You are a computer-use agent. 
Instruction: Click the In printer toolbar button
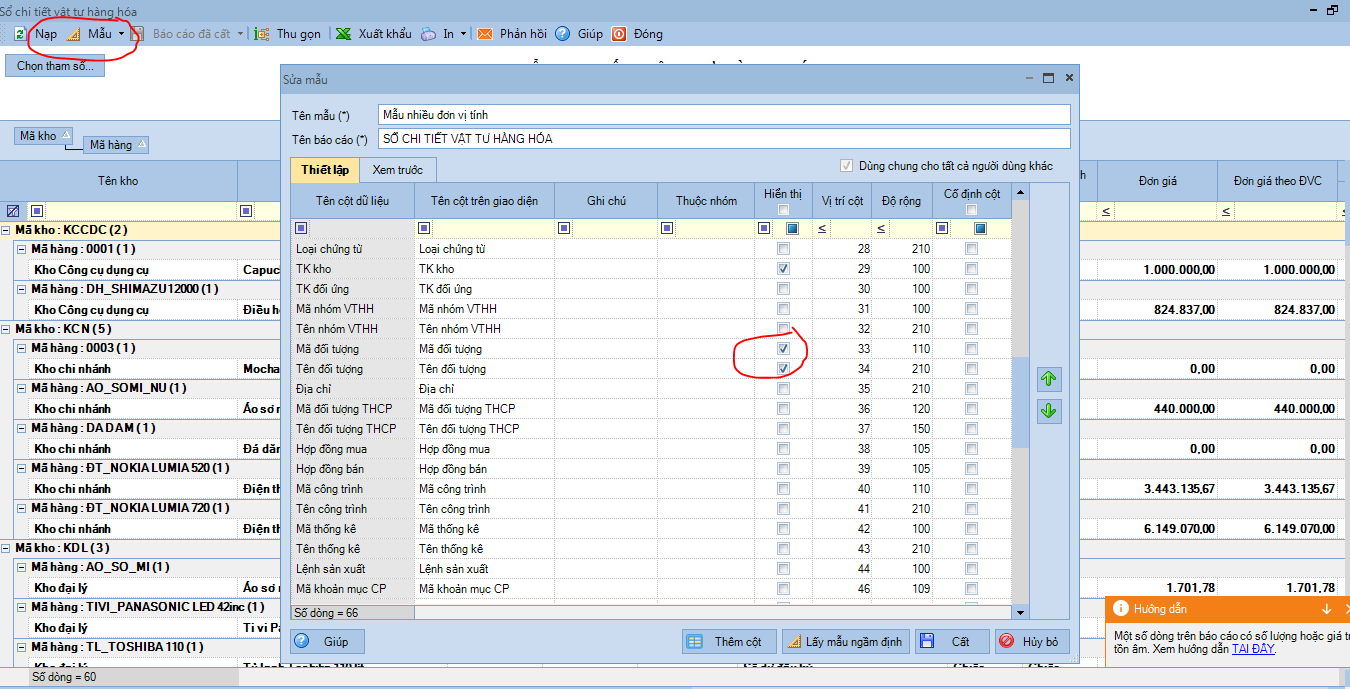(437, 33)
